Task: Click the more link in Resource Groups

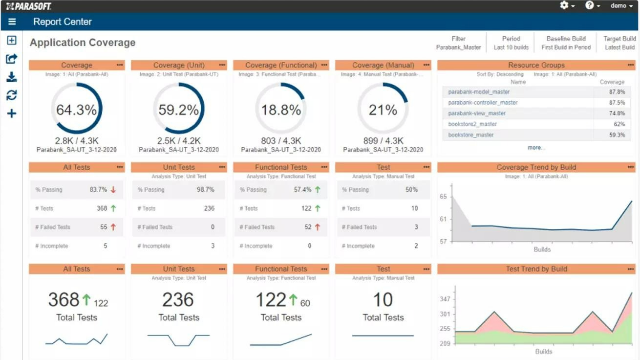Action: (x=536, y=147)
